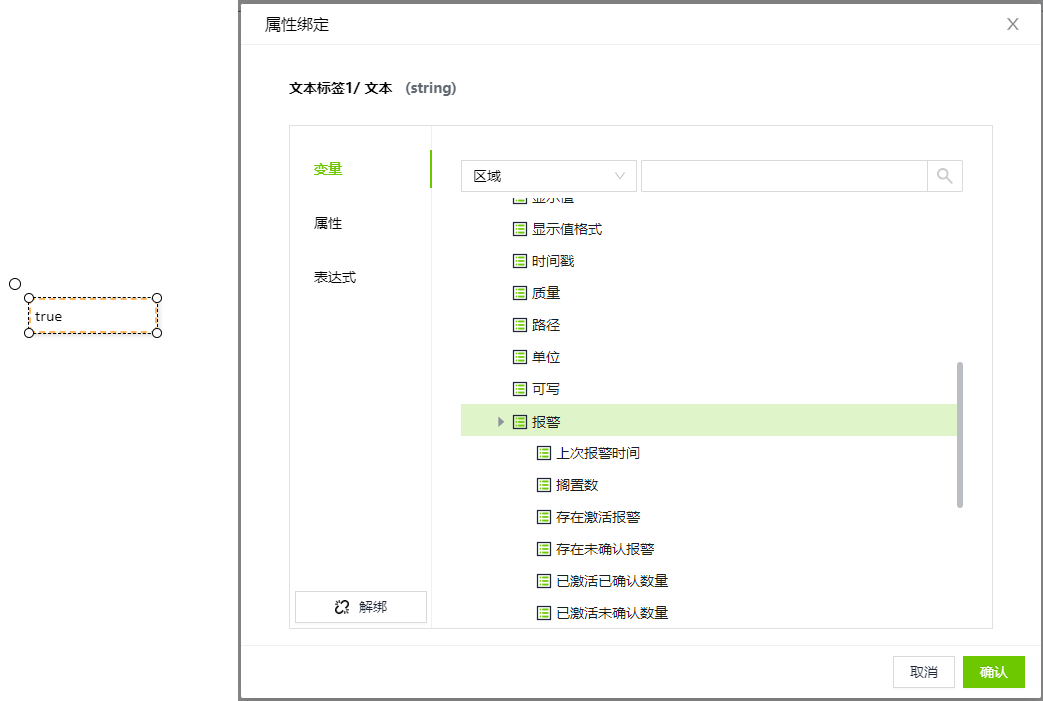Screen dimensions: 1043x701
Task: Click the icon next to 上次报警时间
Action: point(543,453)
